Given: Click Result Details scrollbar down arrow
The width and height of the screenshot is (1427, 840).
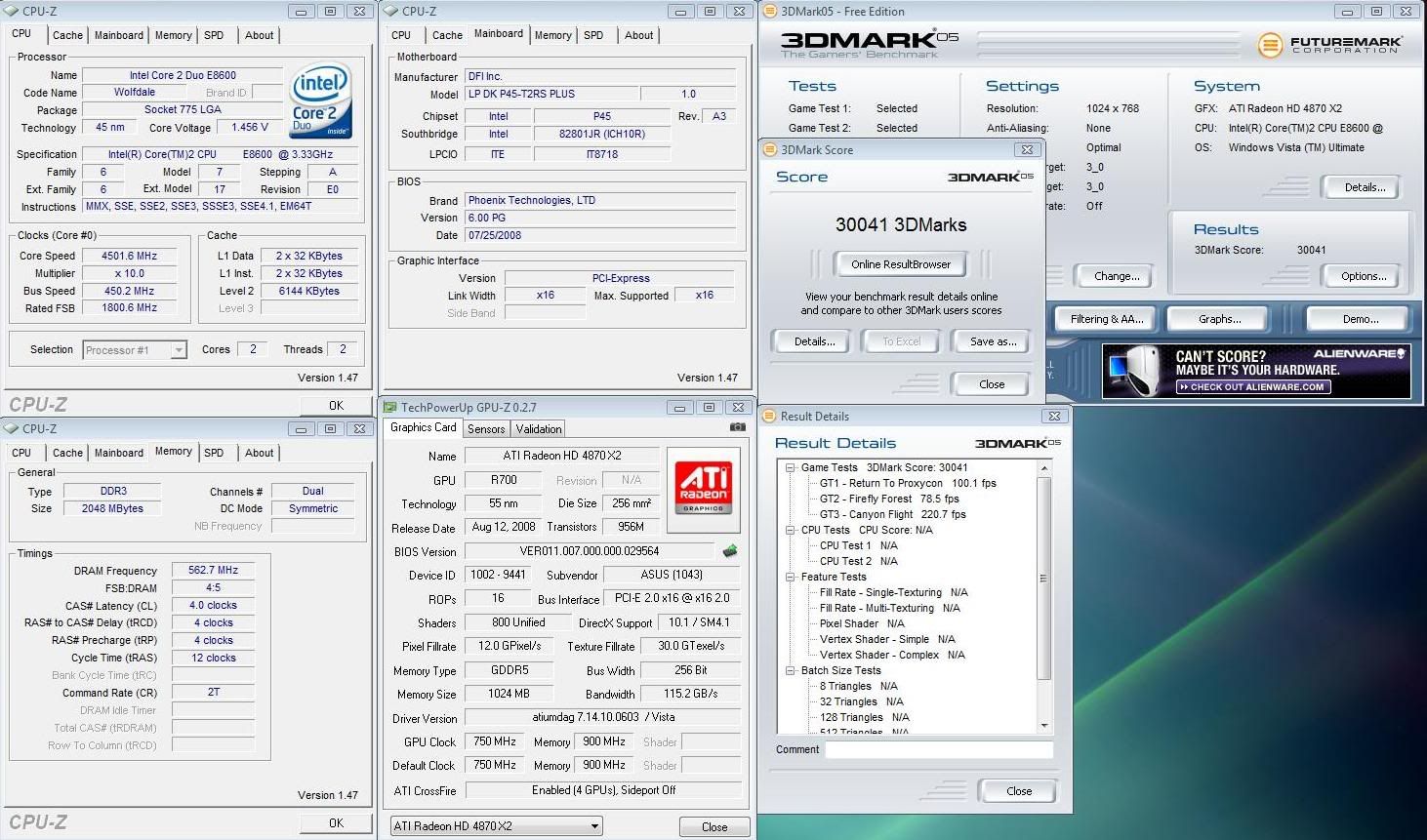Looking at the screenshot, I should pos(1044,725).
